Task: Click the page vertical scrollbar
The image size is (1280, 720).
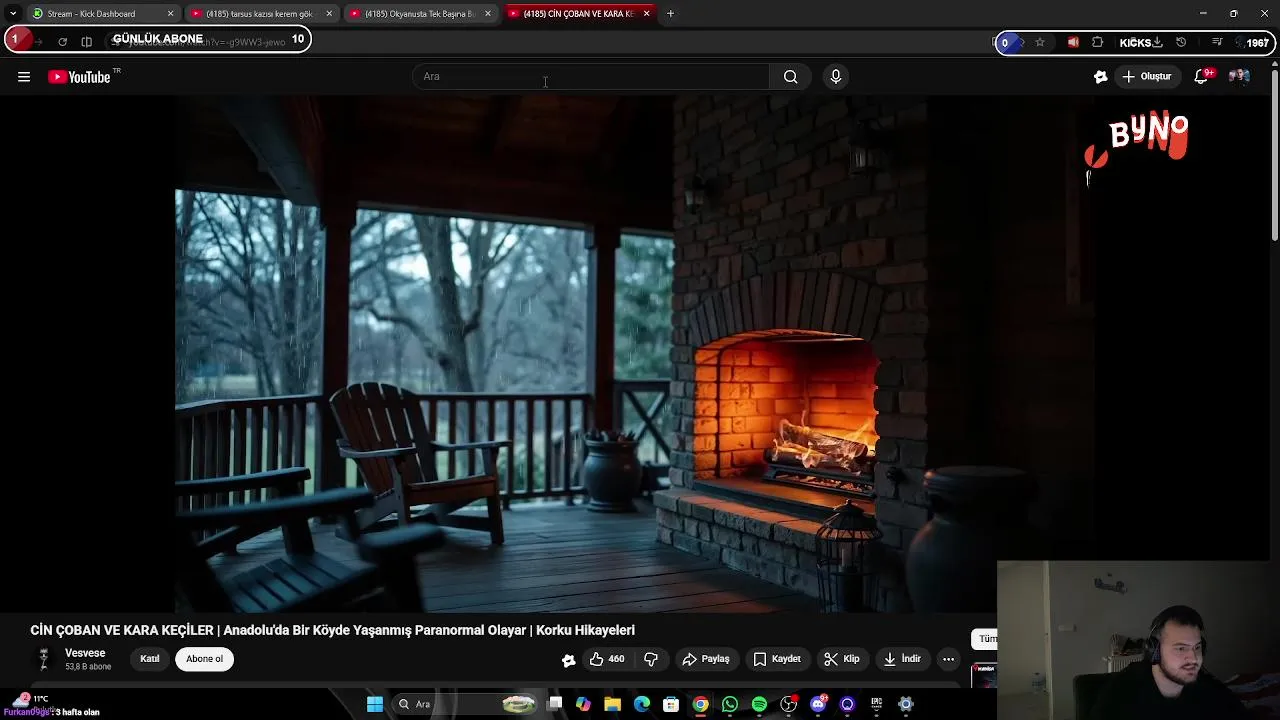Action: click(1274, 155)
